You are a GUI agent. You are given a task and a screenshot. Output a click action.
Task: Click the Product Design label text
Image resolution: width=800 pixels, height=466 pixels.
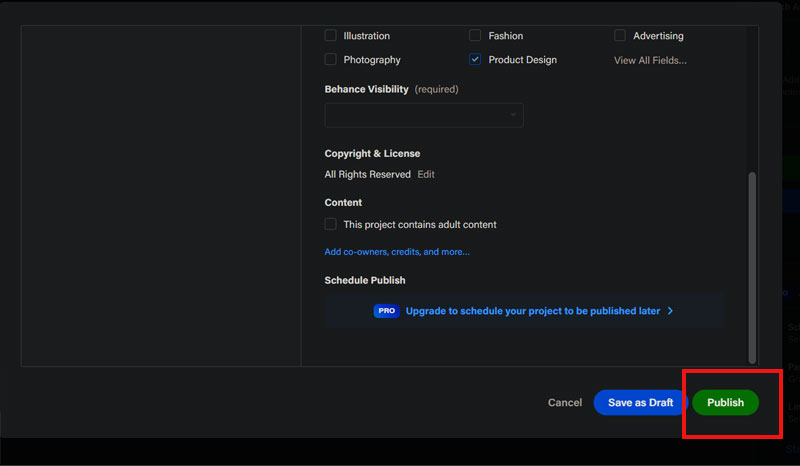click(x=522, y=60)
